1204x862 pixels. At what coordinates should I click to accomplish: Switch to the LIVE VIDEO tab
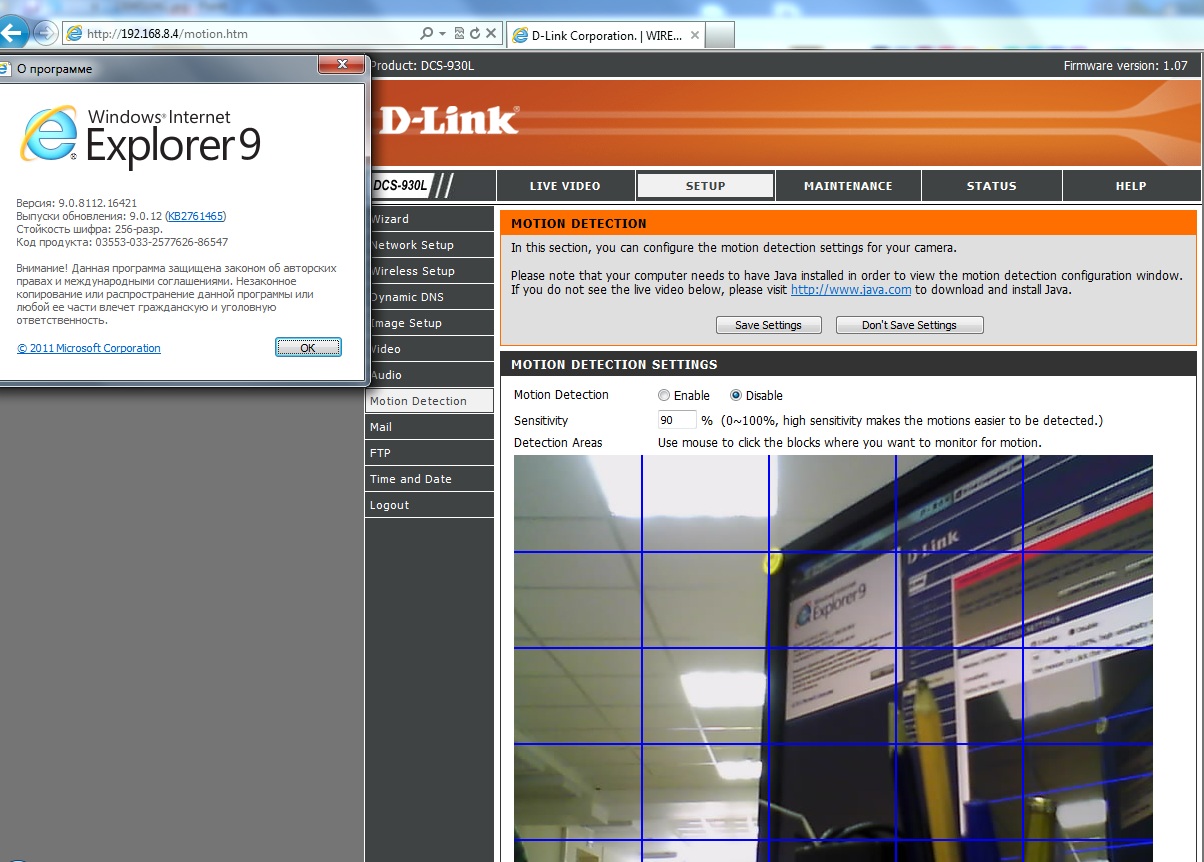point(565,186)
